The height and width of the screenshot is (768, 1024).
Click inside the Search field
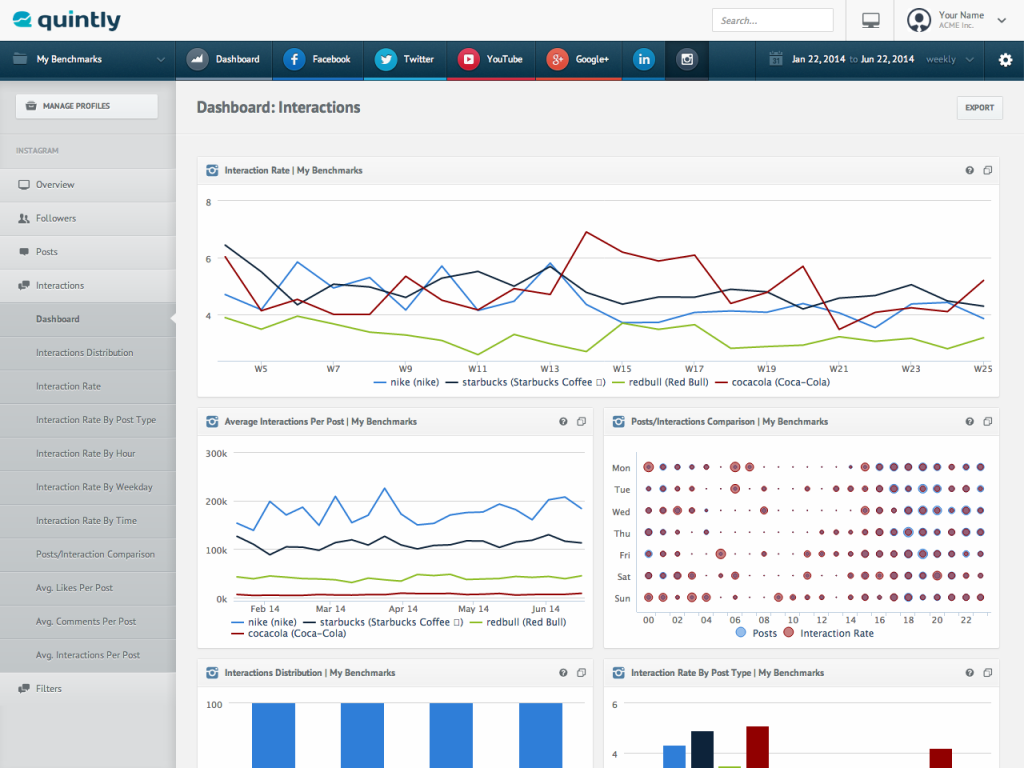[773, 20]
